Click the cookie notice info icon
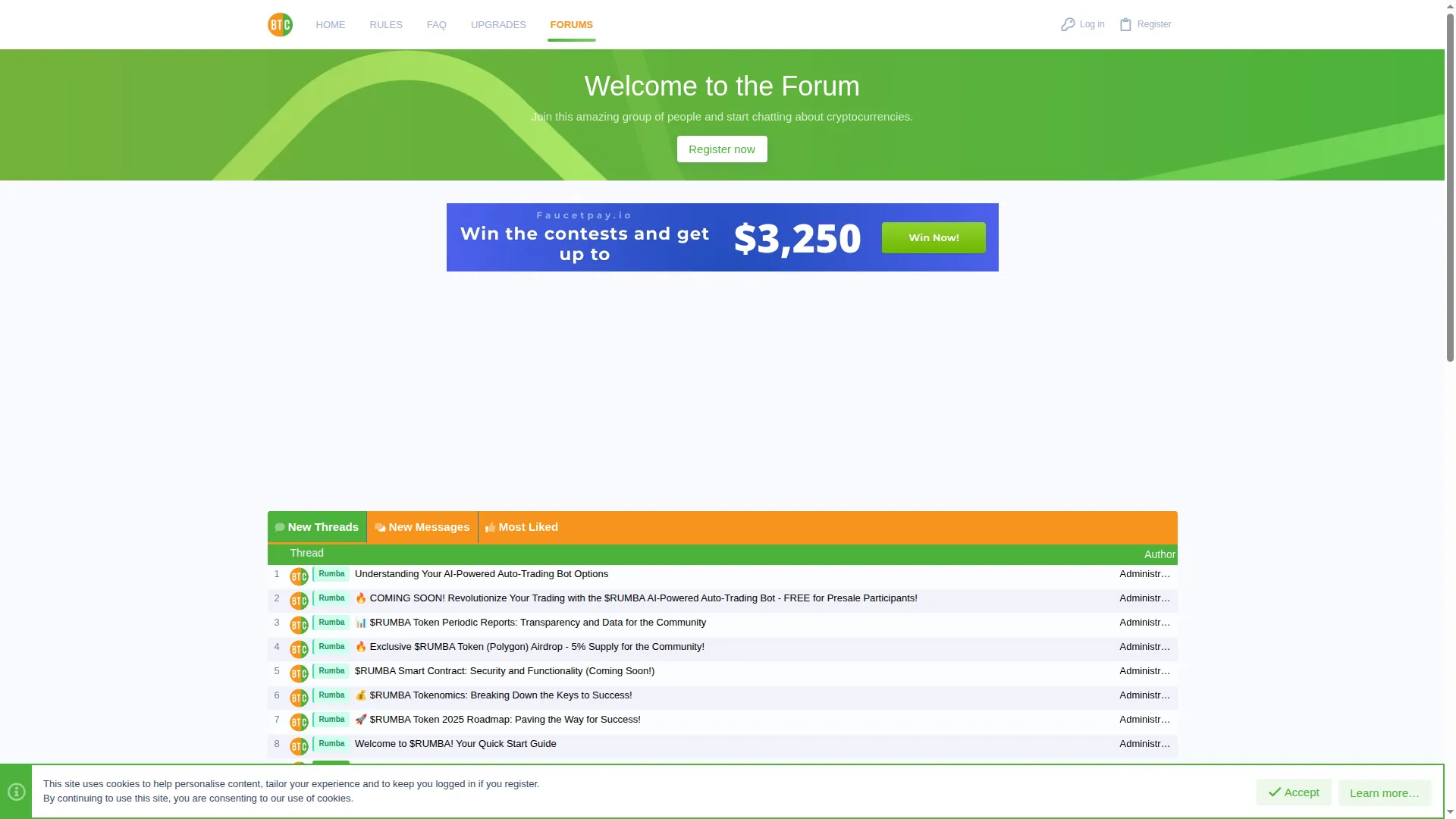Viewport: 1456px width, 819px height. coord(16,792)
